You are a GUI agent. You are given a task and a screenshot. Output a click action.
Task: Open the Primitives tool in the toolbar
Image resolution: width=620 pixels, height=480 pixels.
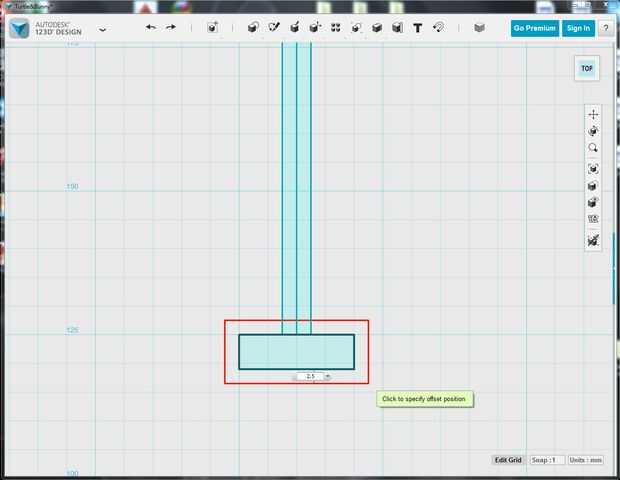(x=253, y=27)
